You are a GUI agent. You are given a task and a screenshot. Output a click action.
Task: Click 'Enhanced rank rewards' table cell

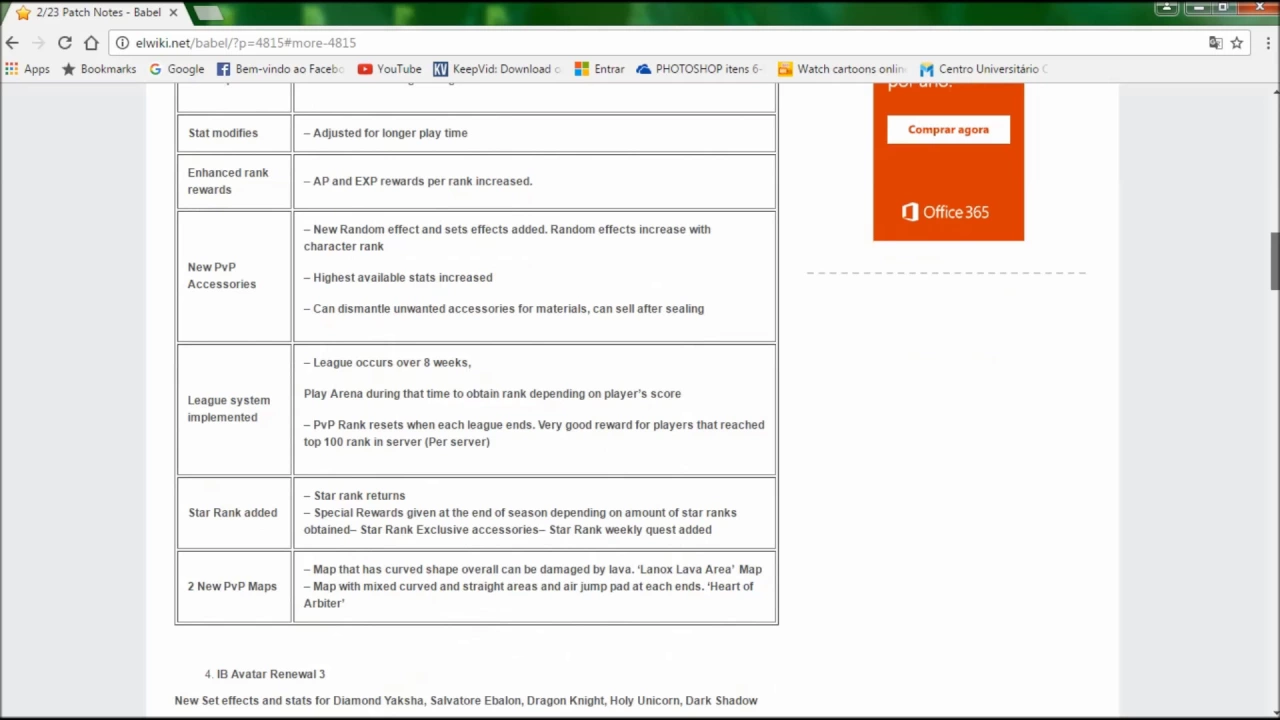coord(234,181)
